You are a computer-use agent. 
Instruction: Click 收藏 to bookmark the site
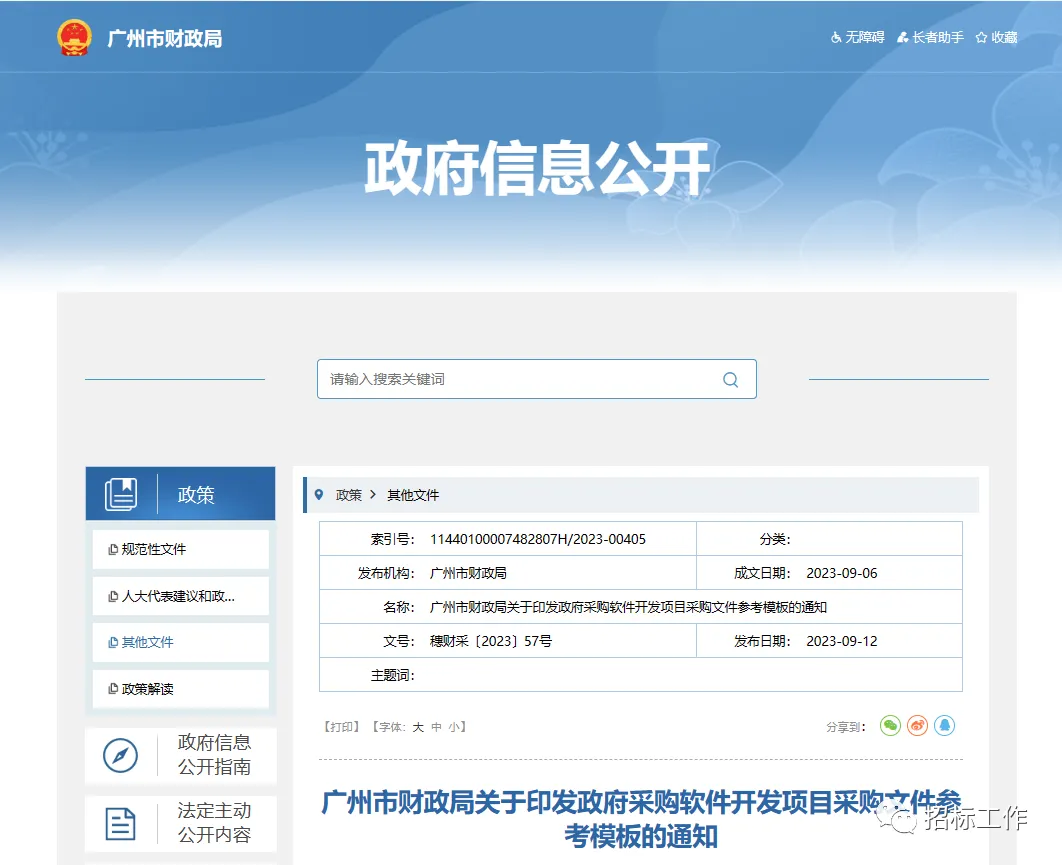[x=996, y=37]
